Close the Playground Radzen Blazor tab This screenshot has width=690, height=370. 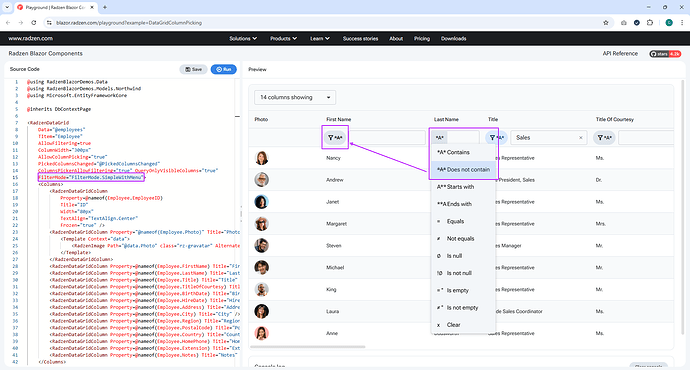(92, 7)
